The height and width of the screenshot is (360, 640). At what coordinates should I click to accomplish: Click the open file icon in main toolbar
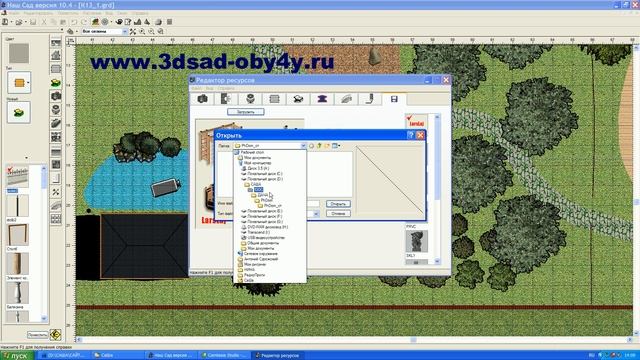(x=18, y=22)
